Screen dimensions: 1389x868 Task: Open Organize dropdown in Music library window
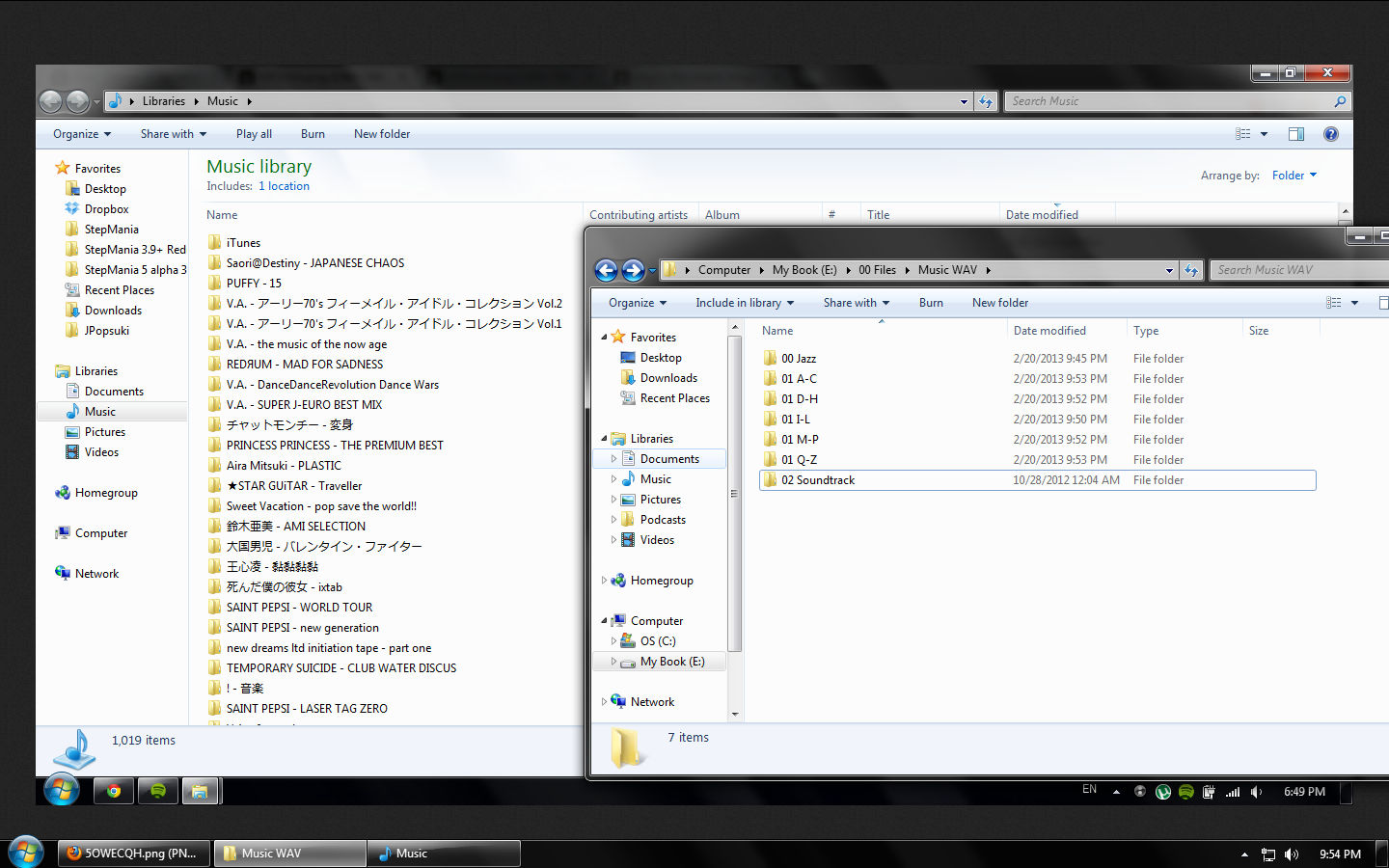tap(82, 134)
